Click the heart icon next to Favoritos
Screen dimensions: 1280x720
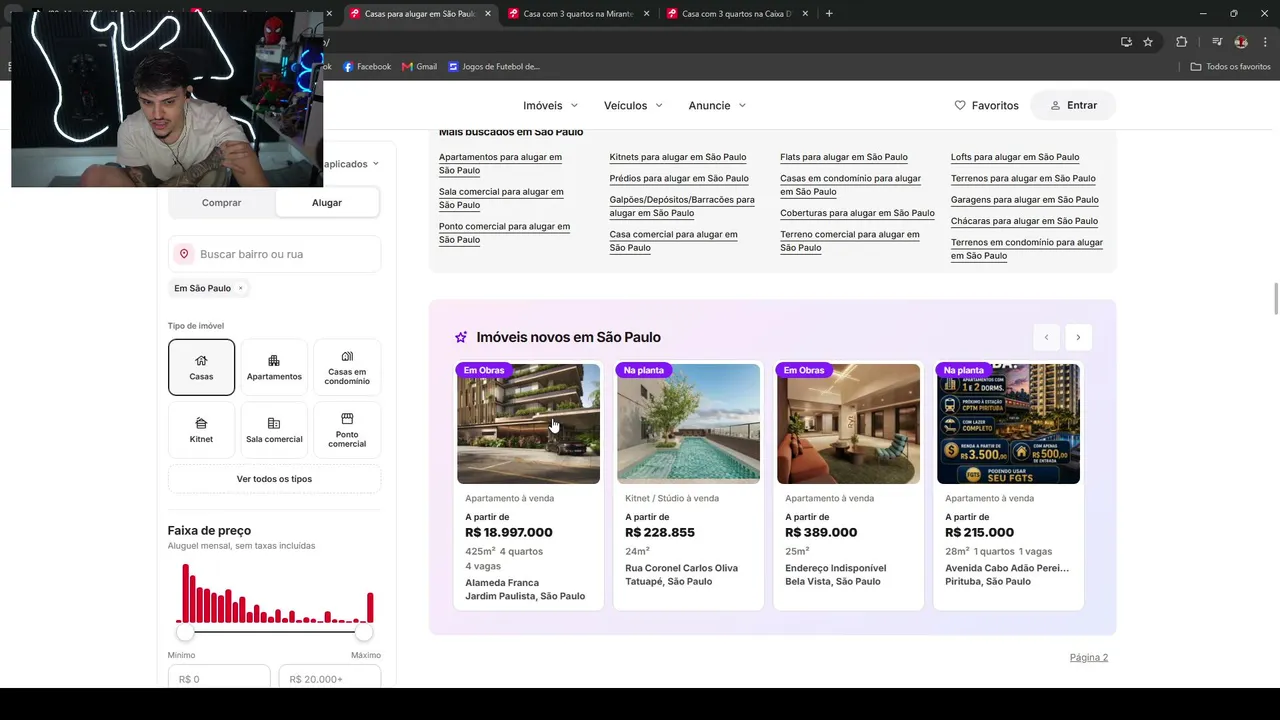click(960, 105)
